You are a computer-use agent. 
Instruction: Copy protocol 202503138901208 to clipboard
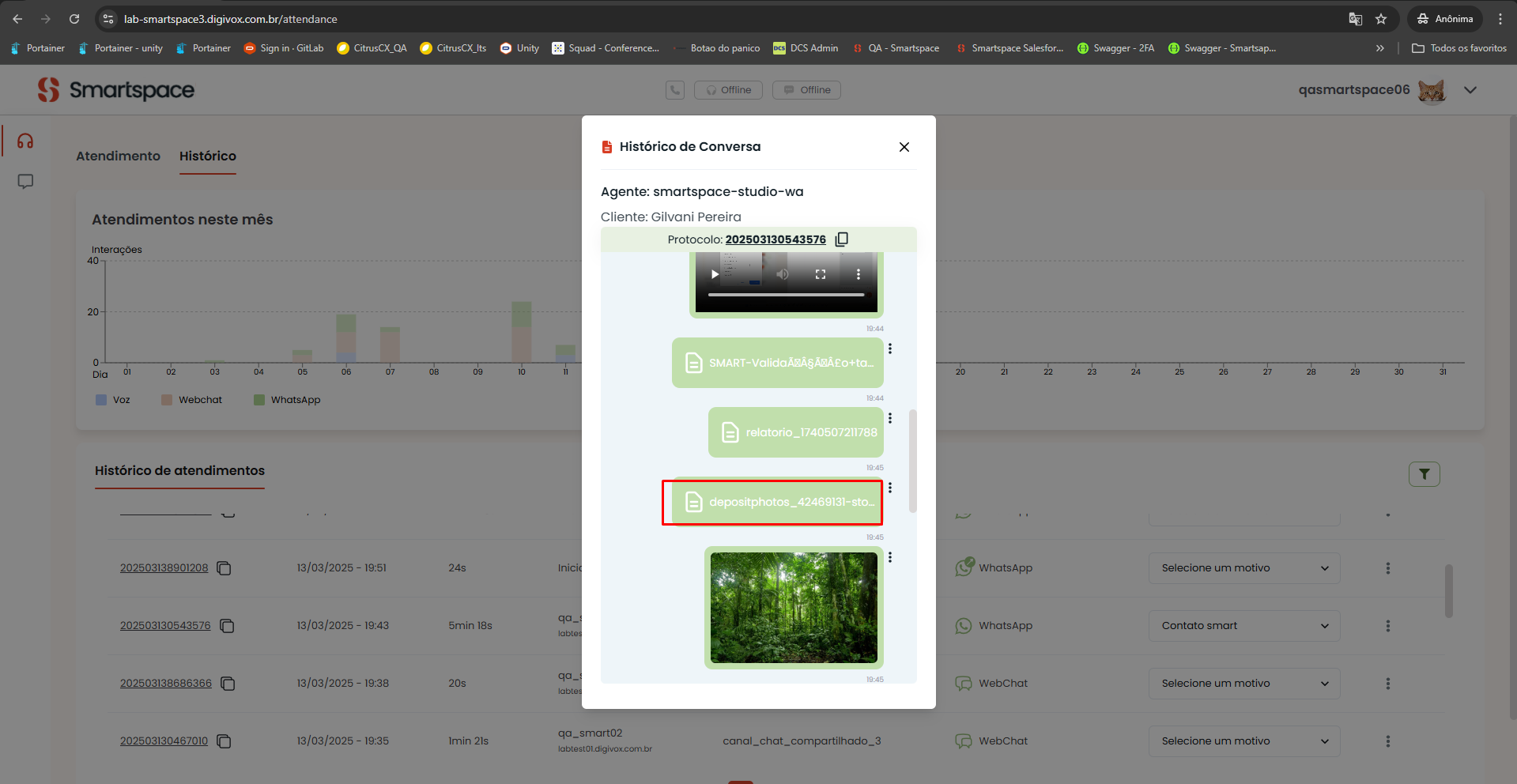point(225,568)
